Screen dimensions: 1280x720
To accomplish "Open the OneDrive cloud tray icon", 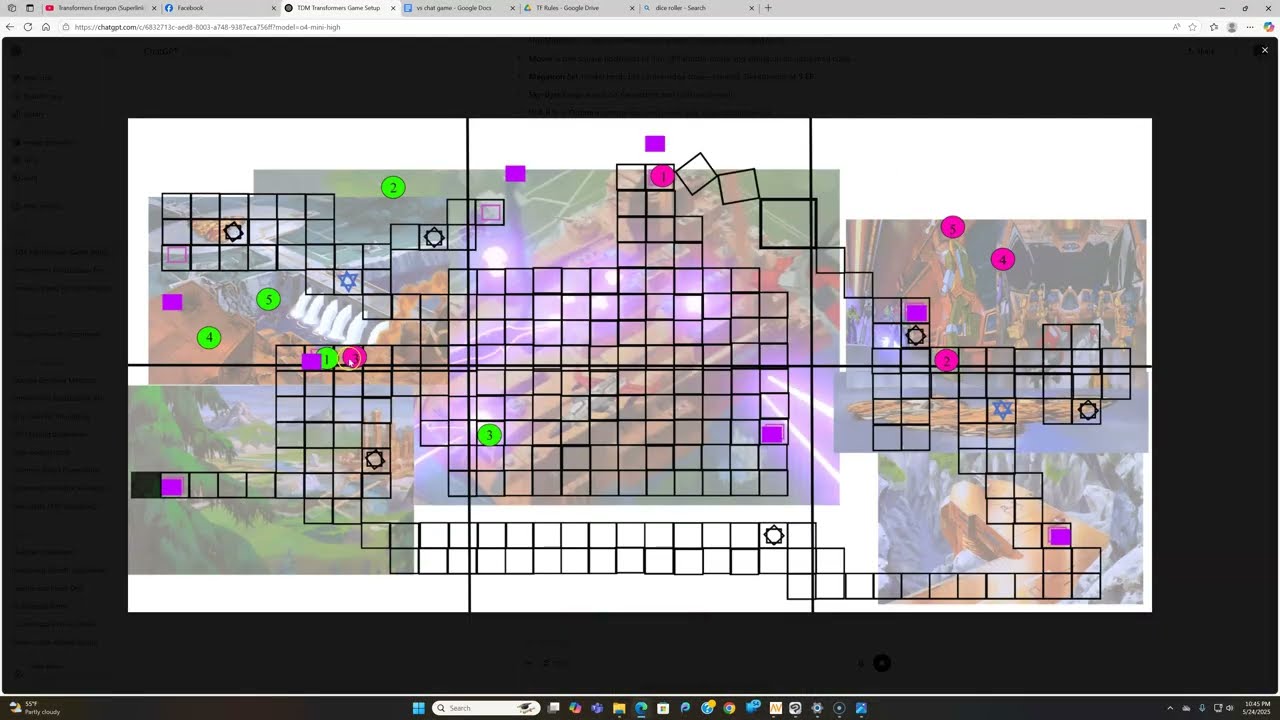I will tap(1186, 708).
